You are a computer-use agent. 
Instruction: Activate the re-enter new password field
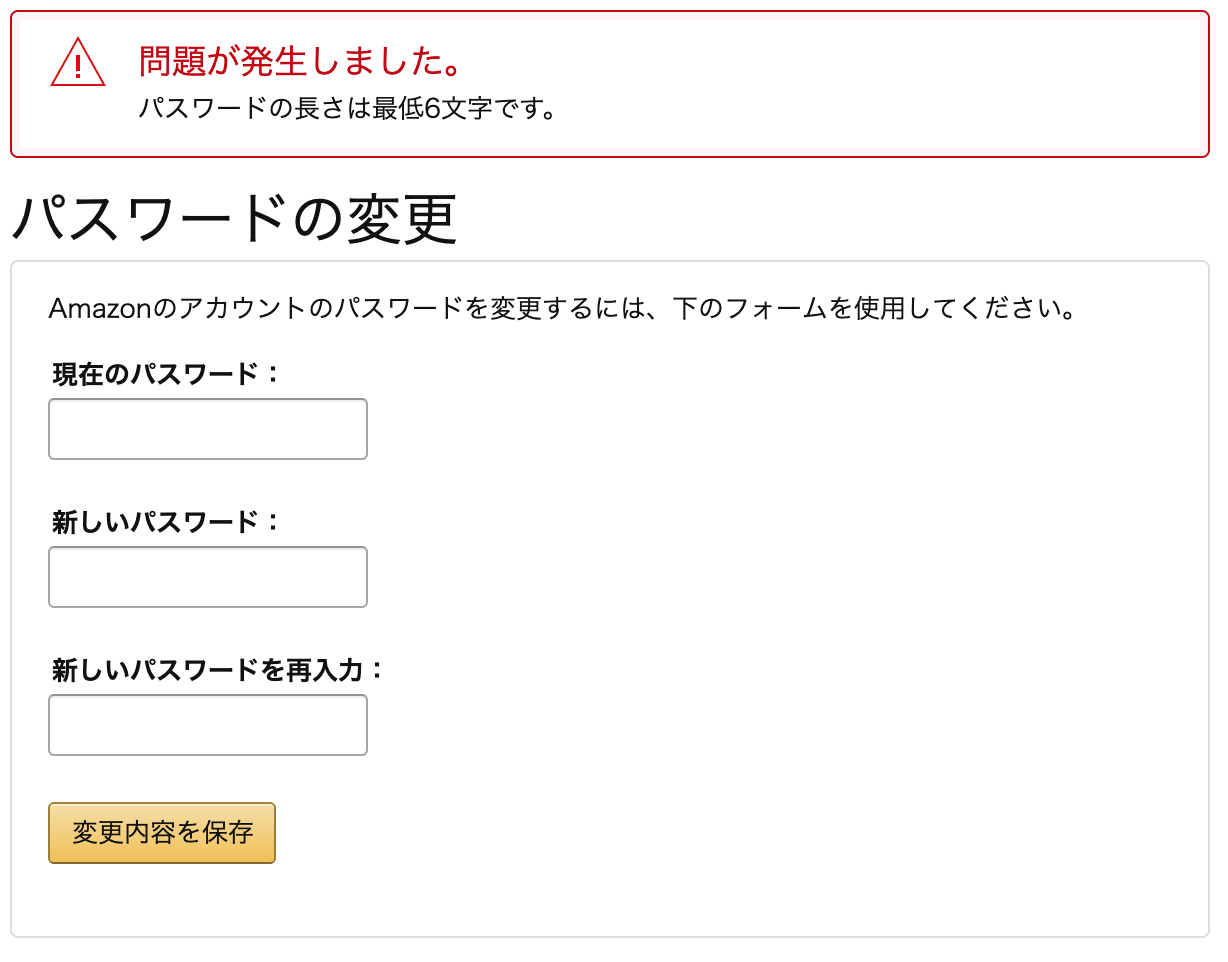point(208,725)
